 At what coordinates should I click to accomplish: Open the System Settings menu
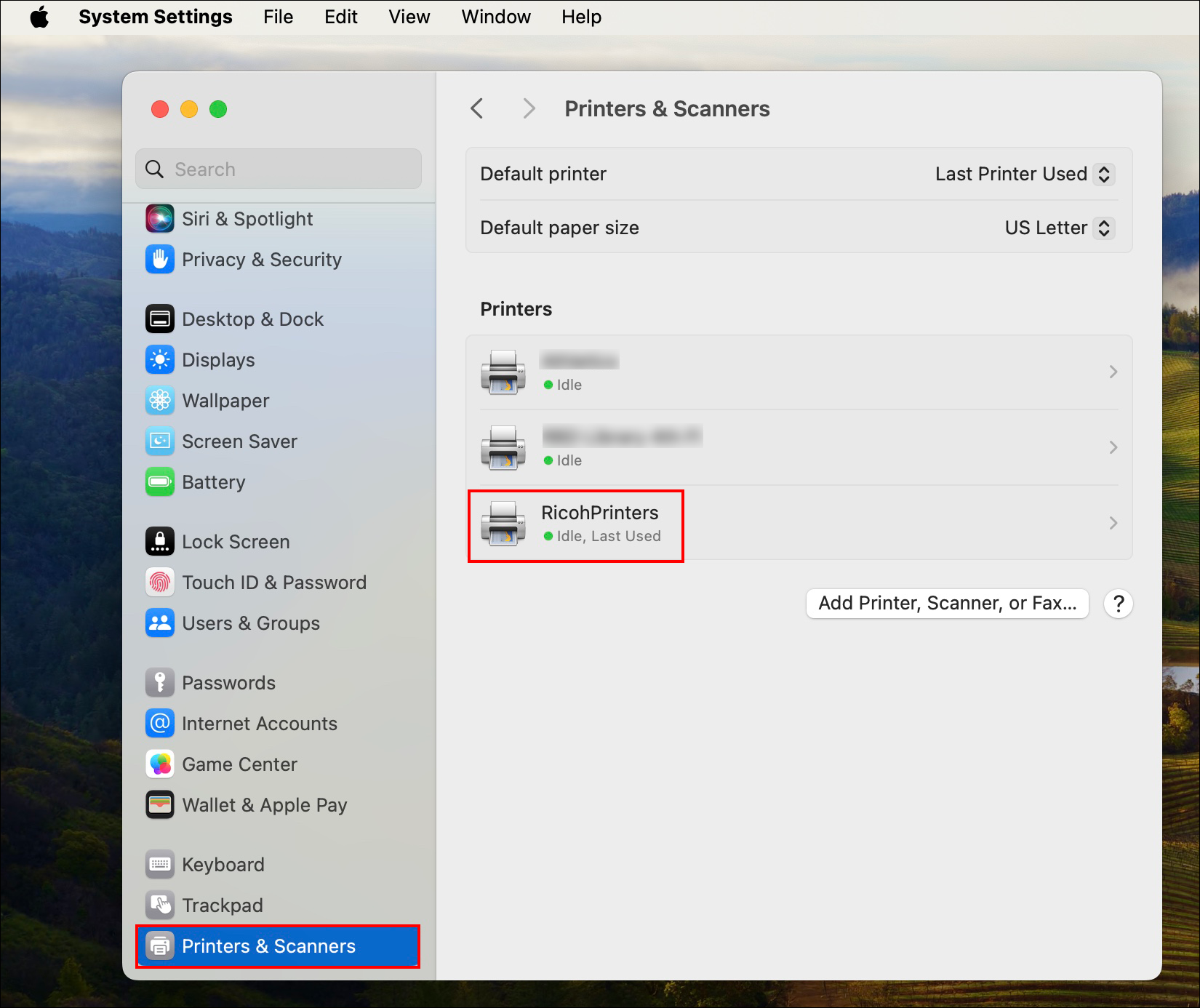[156, 17]
